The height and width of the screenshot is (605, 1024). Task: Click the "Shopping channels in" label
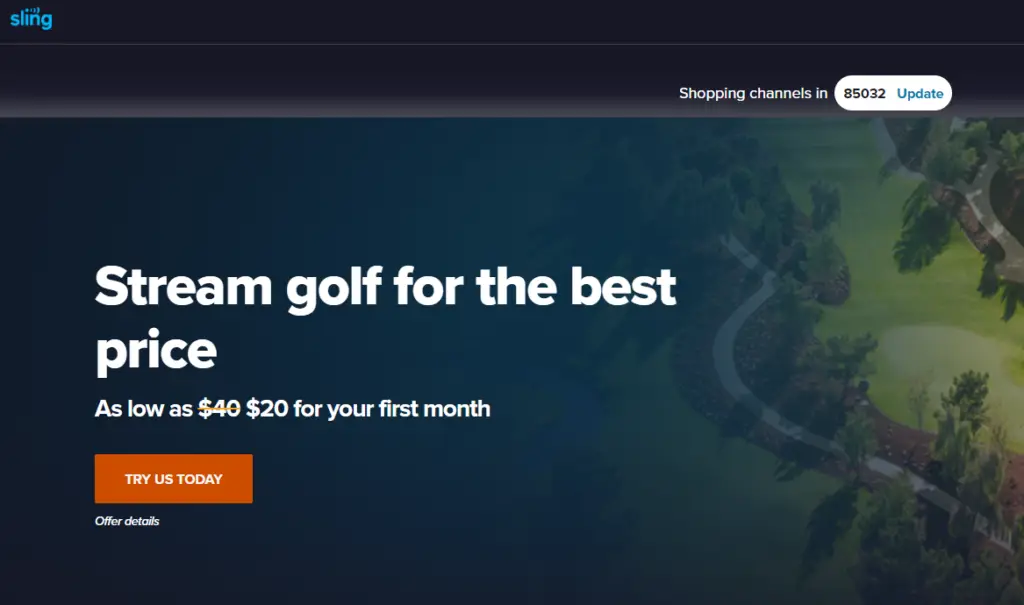click(x=753, y=93)
